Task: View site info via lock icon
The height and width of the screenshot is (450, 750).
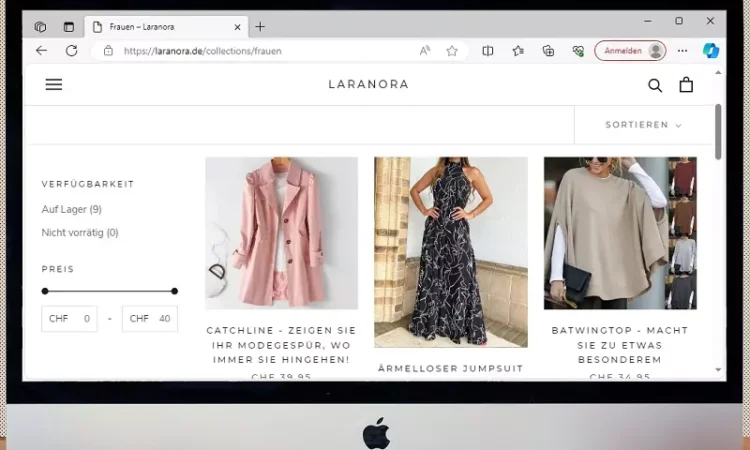Action: coord(109,51)
